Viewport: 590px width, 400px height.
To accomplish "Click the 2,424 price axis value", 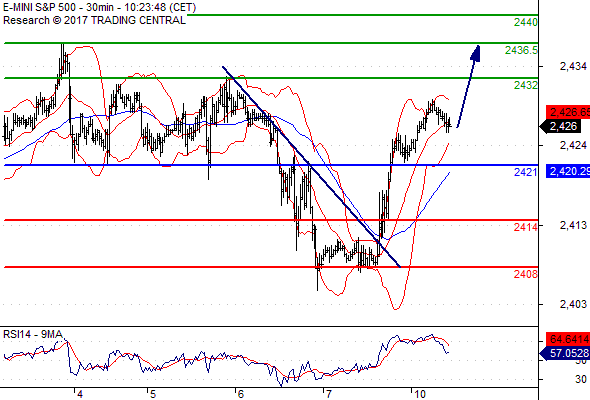I will click(x=573, y=145).
